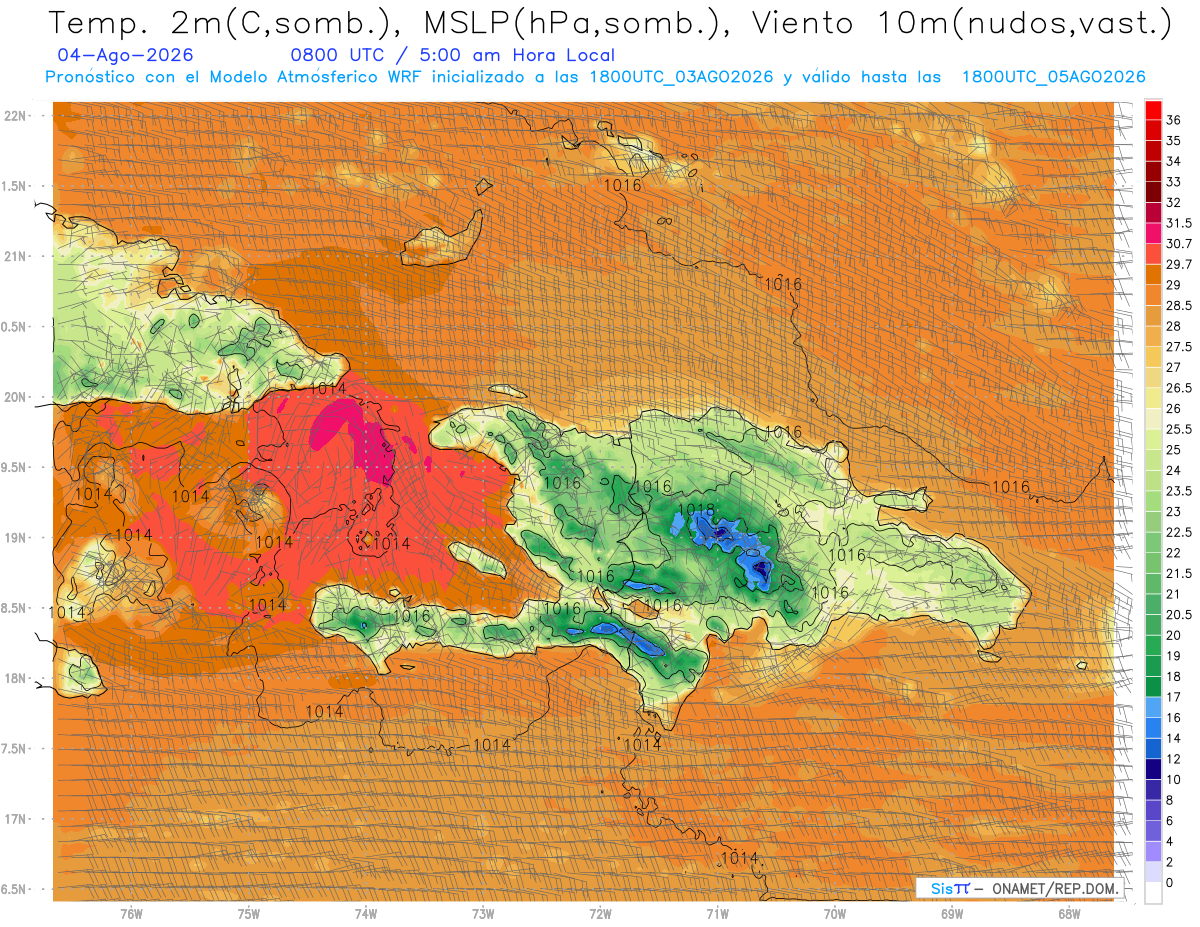
Task: Click legend value 6
Action: [x=1170, y=821]
